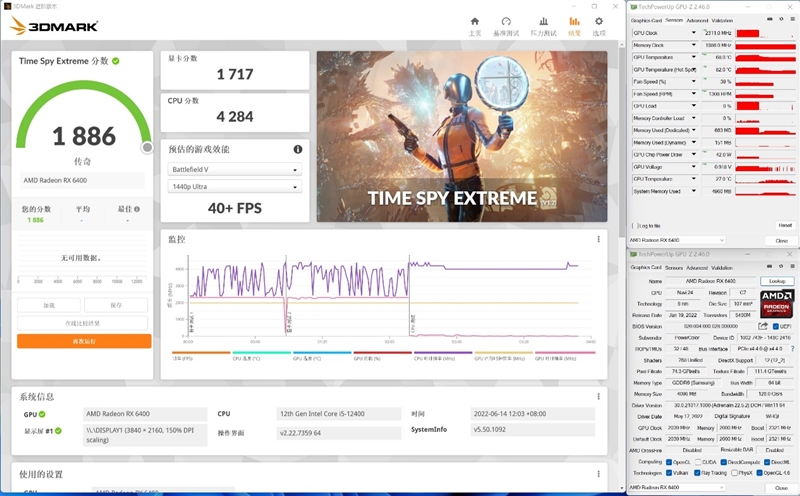Image resolution: width=800 pixels, height=496 pixels.
Task: Open the GPU Clock sensor dropdown arrow
Action: [x=693, y=33]
